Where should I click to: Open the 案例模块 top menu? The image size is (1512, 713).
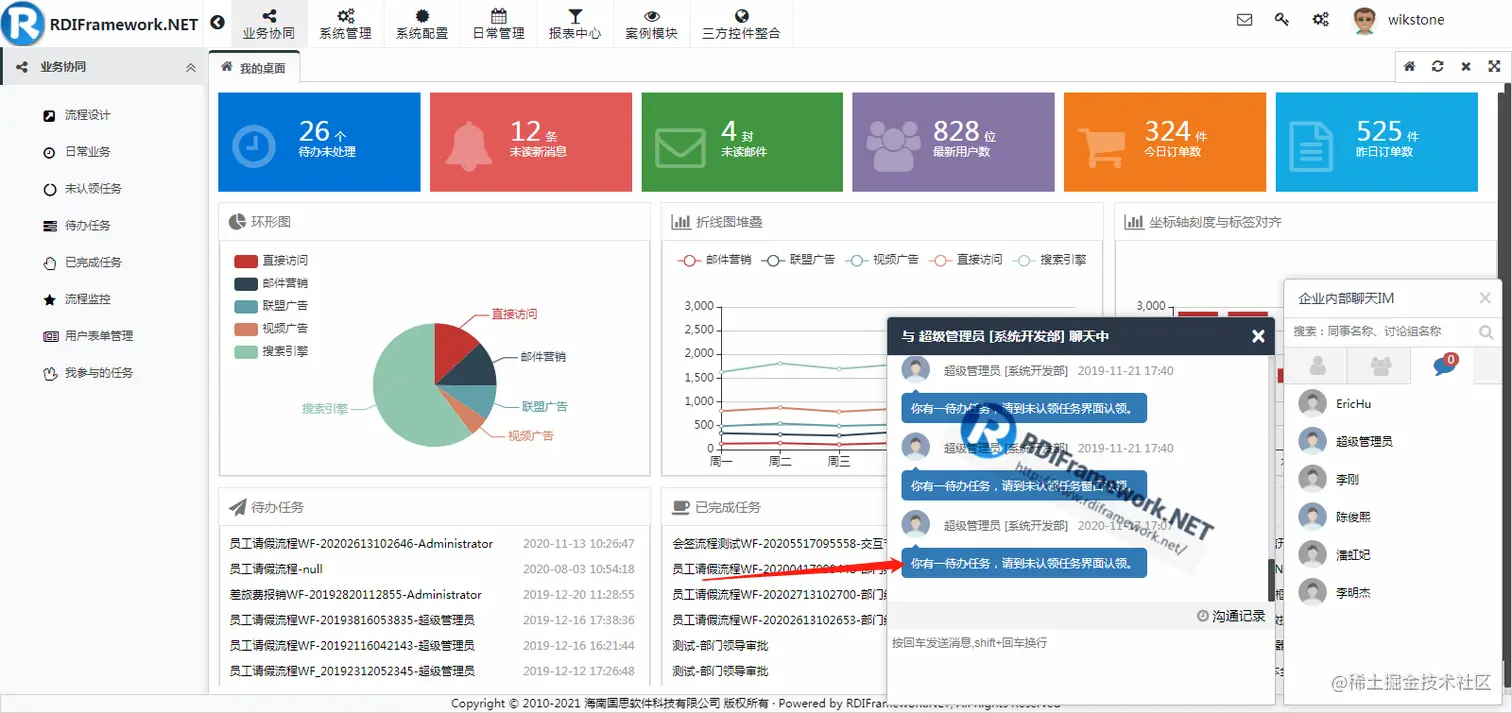pos(651,24)
